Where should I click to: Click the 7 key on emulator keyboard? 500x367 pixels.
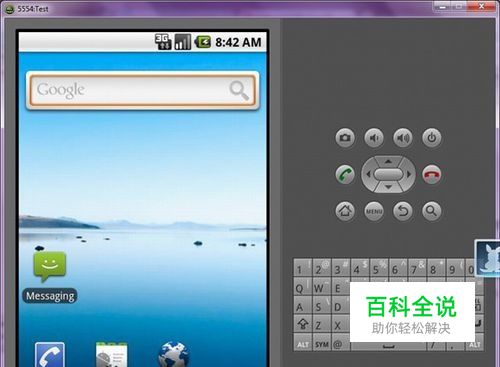[x=417, y=268]
